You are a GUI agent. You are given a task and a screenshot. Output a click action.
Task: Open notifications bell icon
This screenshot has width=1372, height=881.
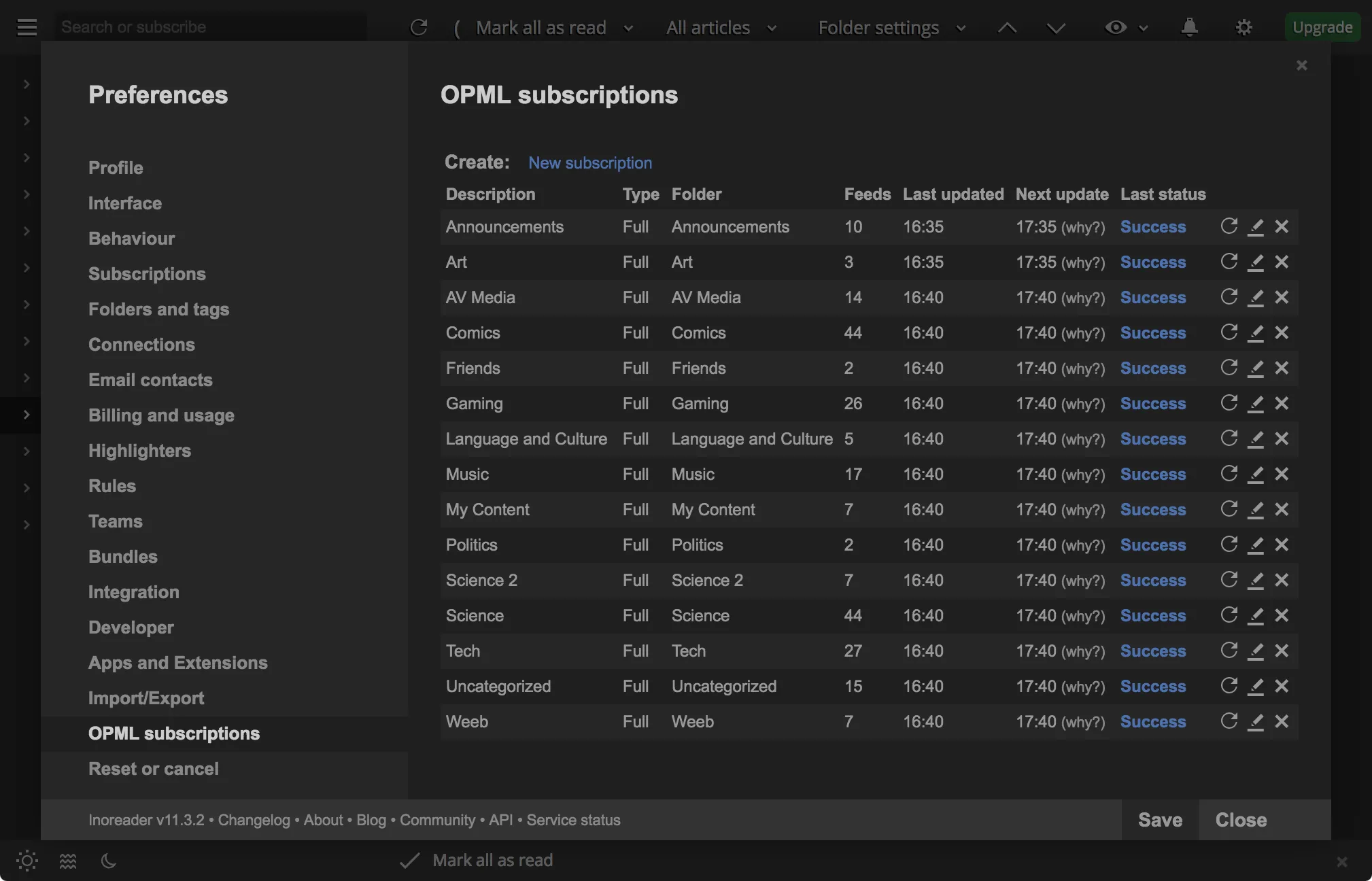coord(1189,27)
